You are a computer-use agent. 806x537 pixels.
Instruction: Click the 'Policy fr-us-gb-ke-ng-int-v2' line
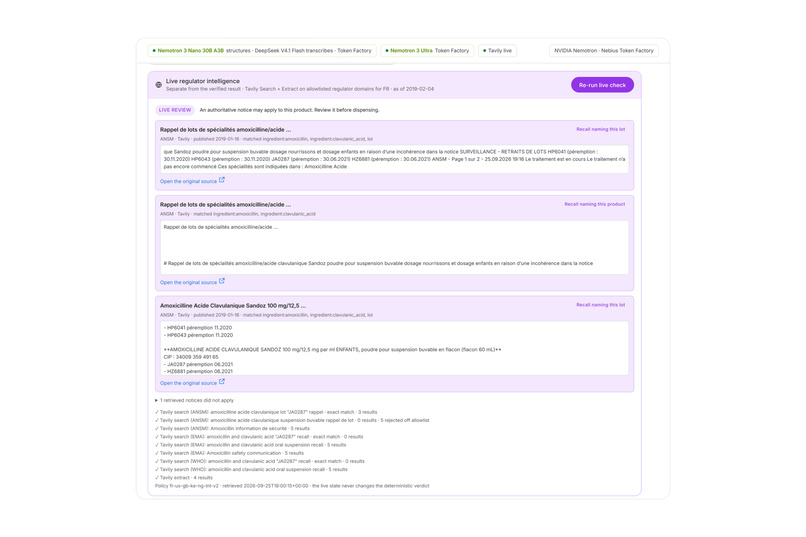(x=292, y=486)
